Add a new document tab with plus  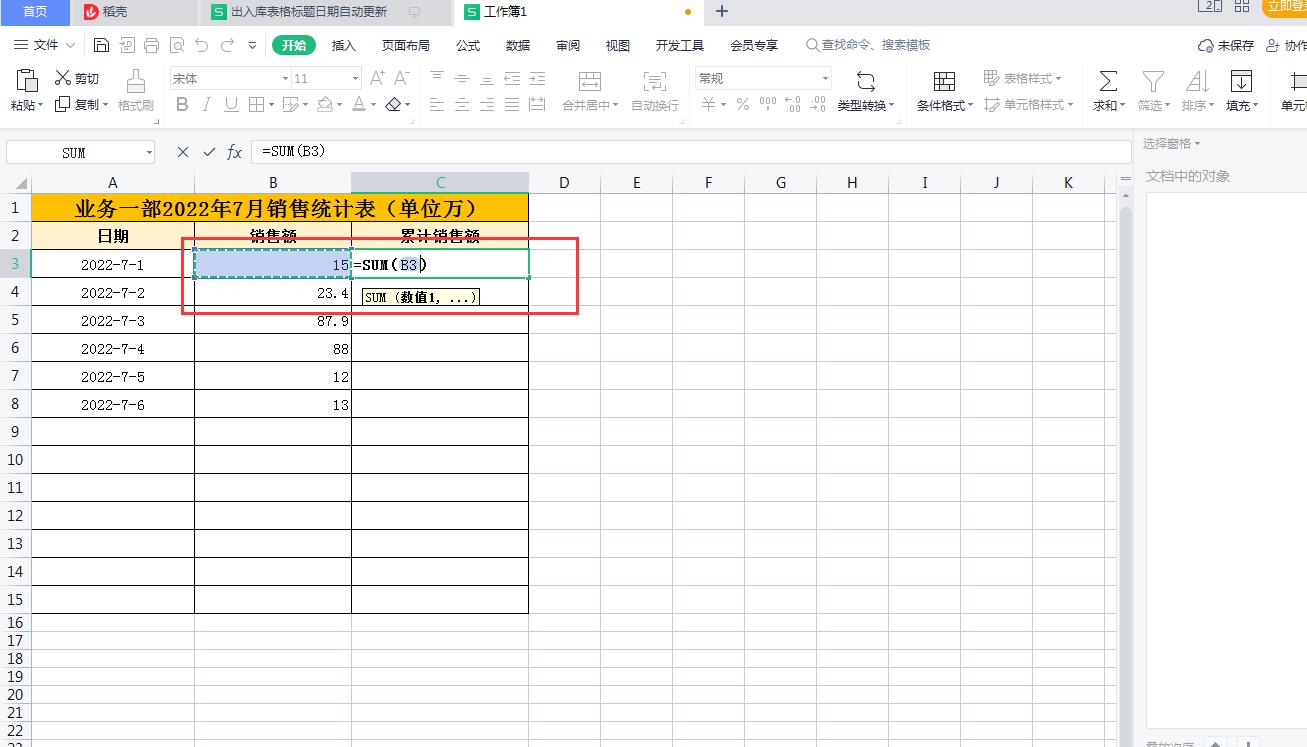pos(722,12)
